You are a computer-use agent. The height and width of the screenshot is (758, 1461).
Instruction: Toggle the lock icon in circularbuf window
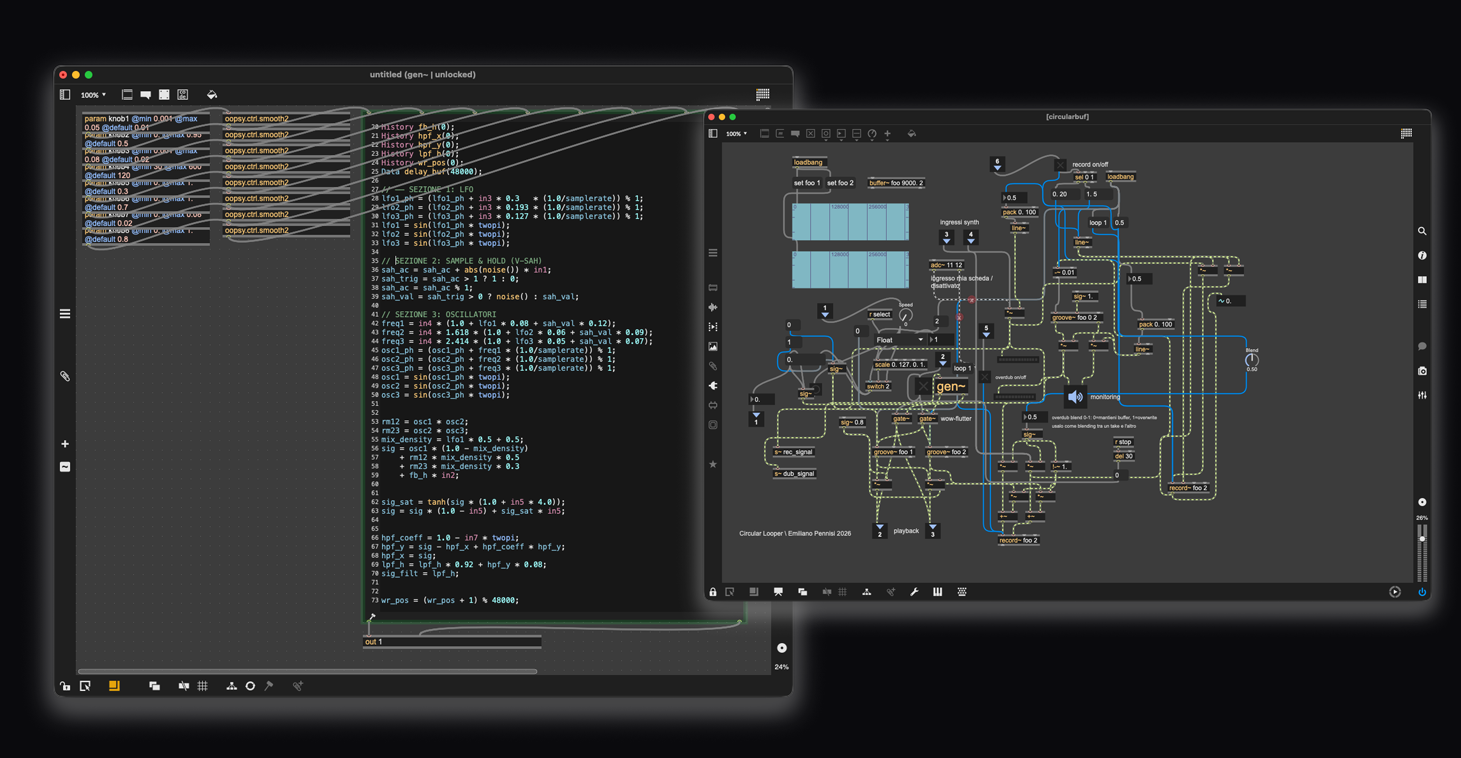(x=713, y=592)
